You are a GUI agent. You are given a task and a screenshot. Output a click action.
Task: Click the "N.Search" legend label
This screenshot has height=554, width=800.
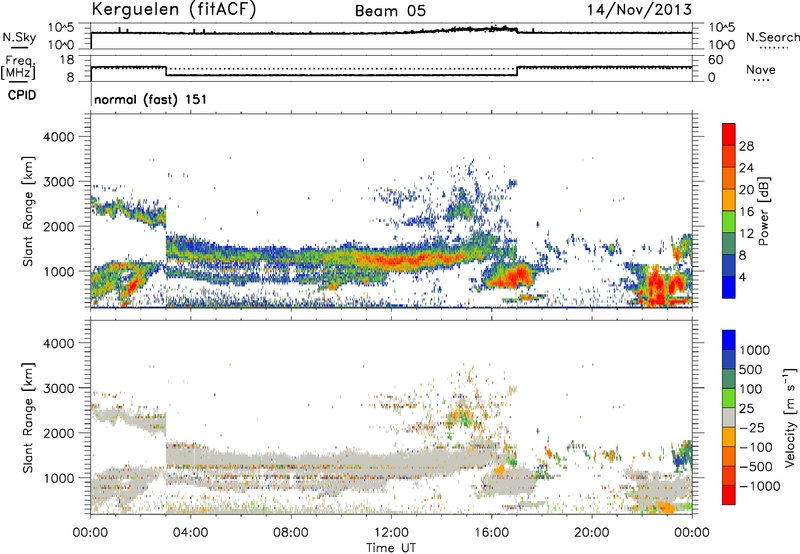click(772, 37)
